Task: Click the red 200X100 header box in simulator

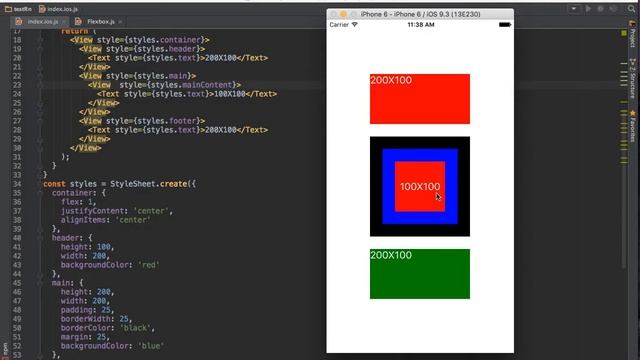Action: (x=420, y=99)
